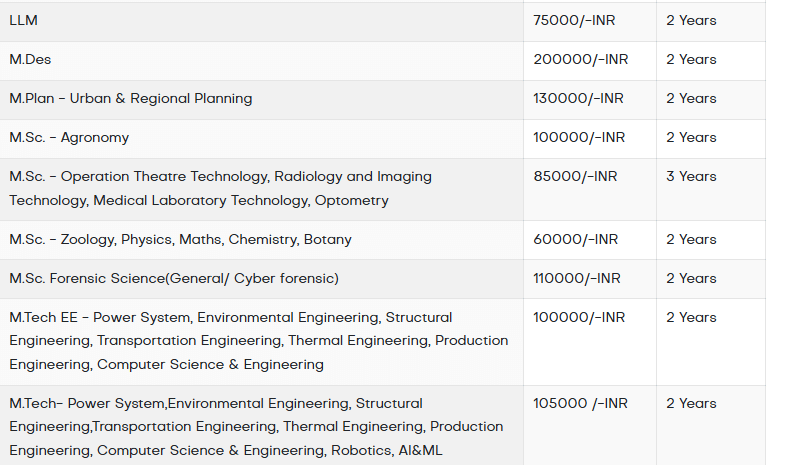Click the 3 Years duration cell
The image size is (788, 465).
(691, 176)
